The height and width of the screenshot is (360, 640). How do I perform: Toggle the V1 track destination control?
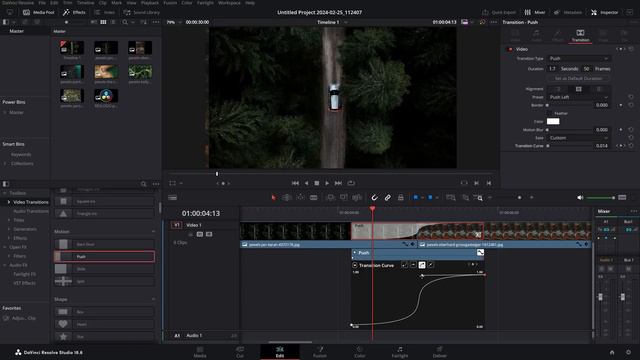(x=176, y=225)
